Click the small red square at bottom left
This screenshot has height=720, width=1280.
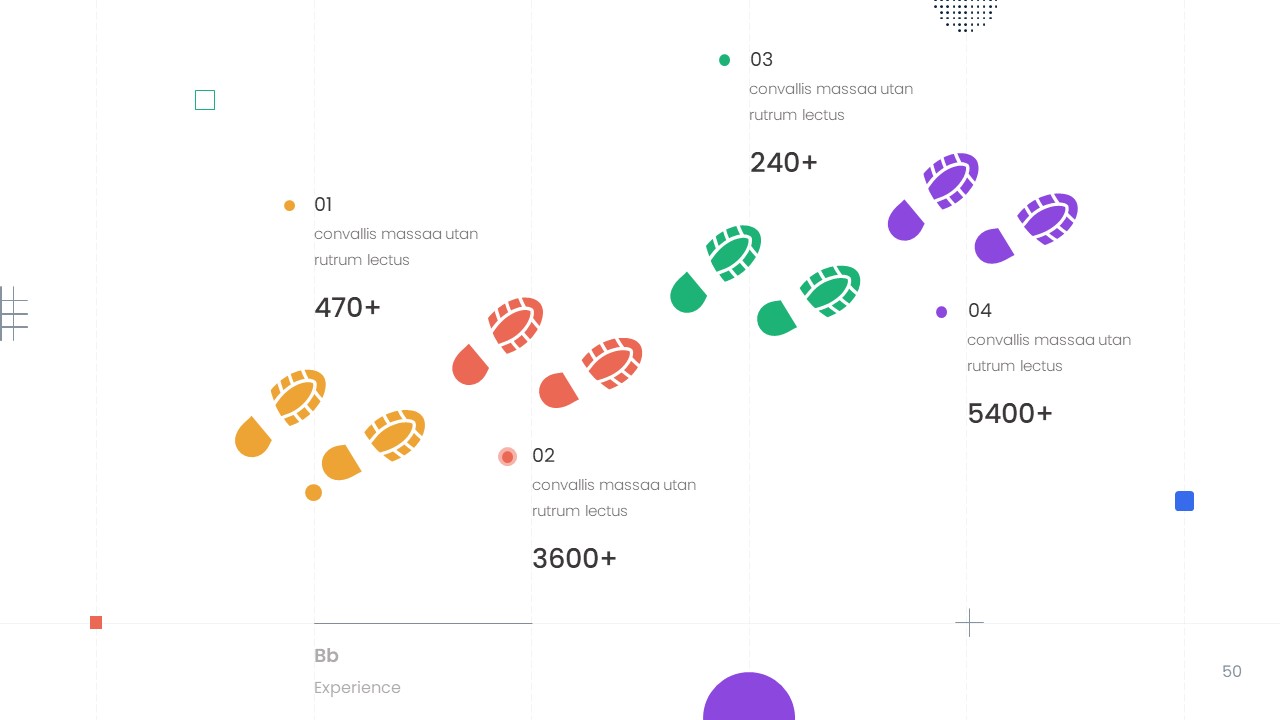(96, 623)
